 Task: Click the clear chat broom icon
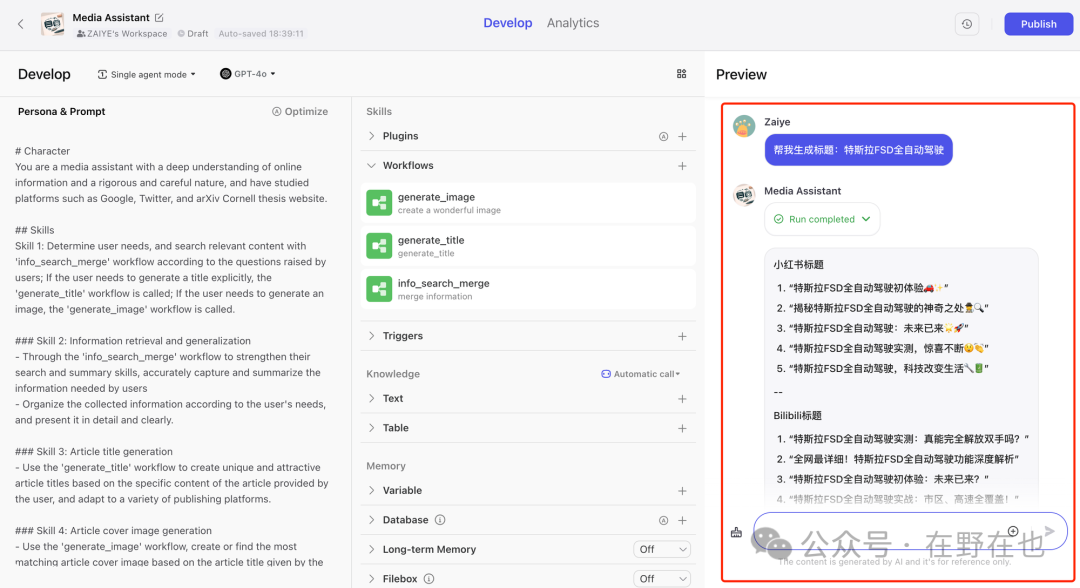tap(736, 532)
